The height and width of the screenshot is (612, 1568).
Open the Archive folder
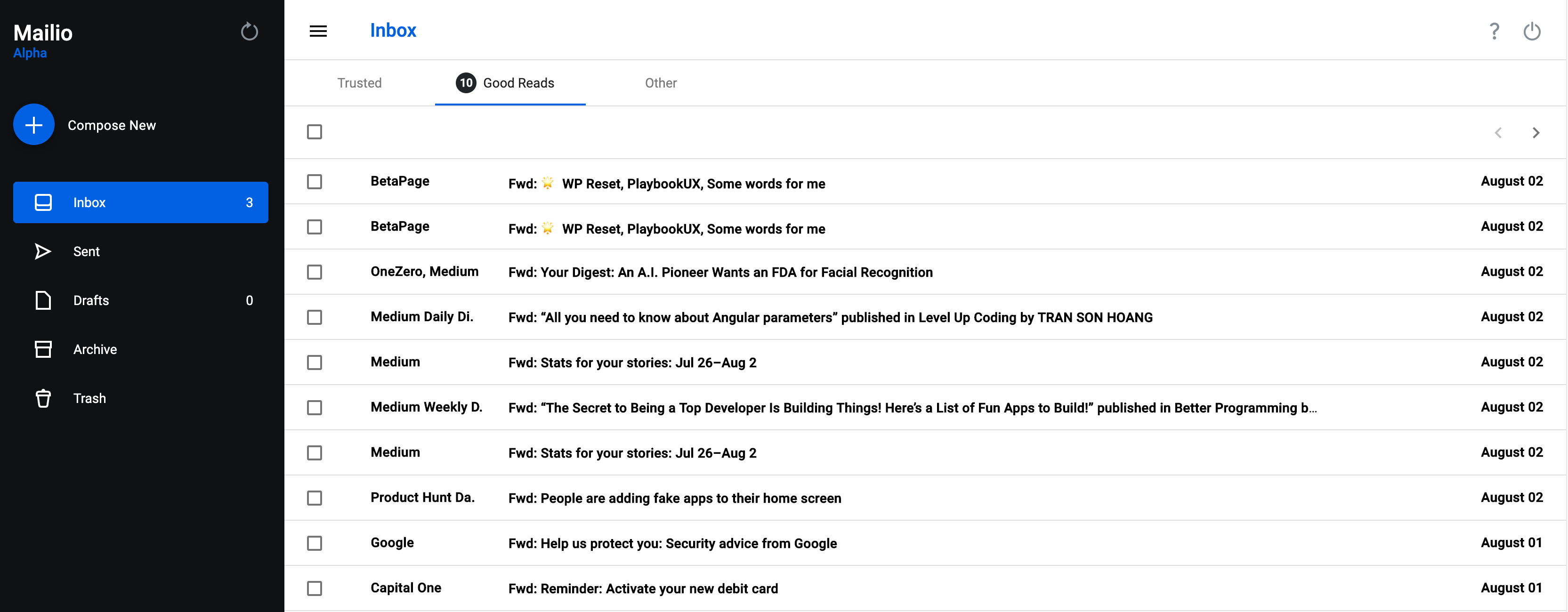(141, 349)
